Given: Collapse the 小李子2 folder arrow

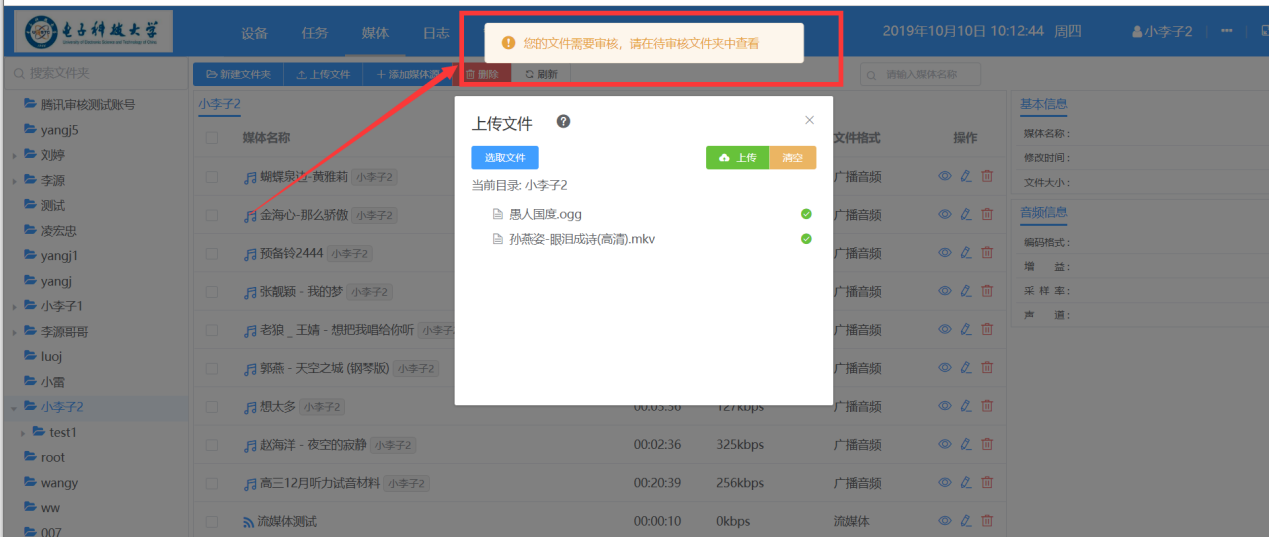Looking at the screenshot, I should [14, 408].
